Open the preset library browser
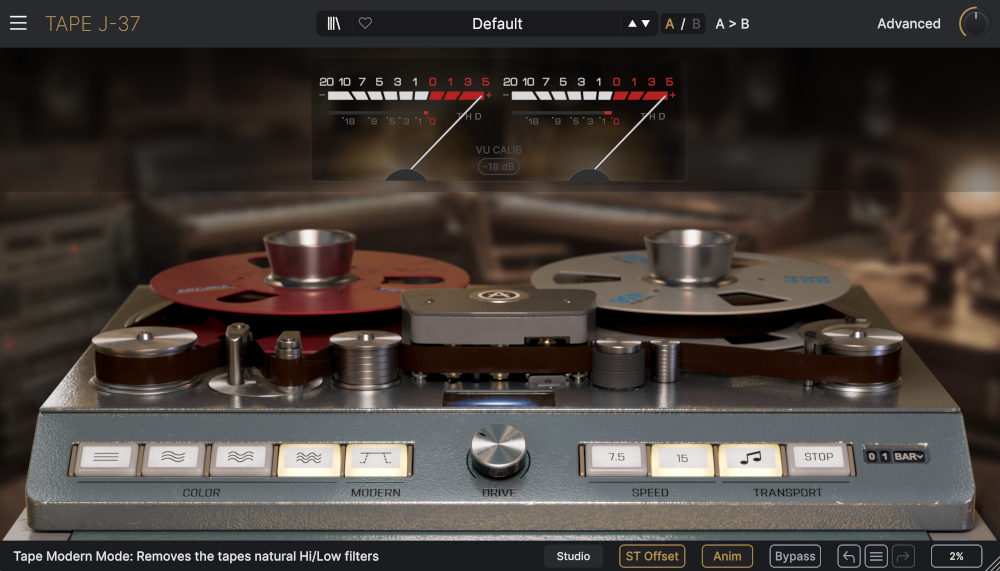The width and height of the screenshot is (1000, 571). coord(334,24)
